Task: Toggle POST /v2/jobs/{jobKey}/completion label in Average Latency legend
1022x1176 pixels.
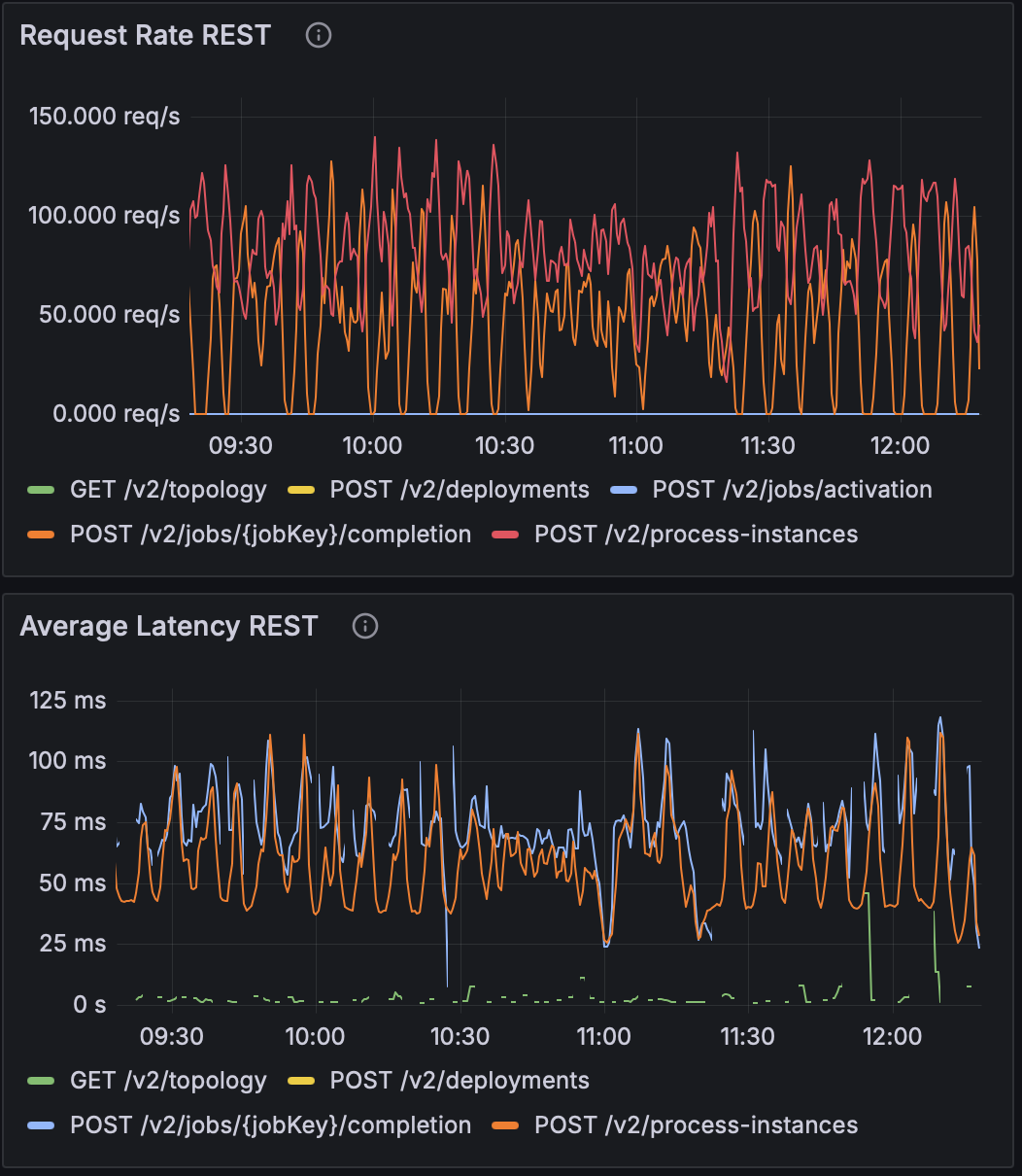Action: (x=270, y=1125)
